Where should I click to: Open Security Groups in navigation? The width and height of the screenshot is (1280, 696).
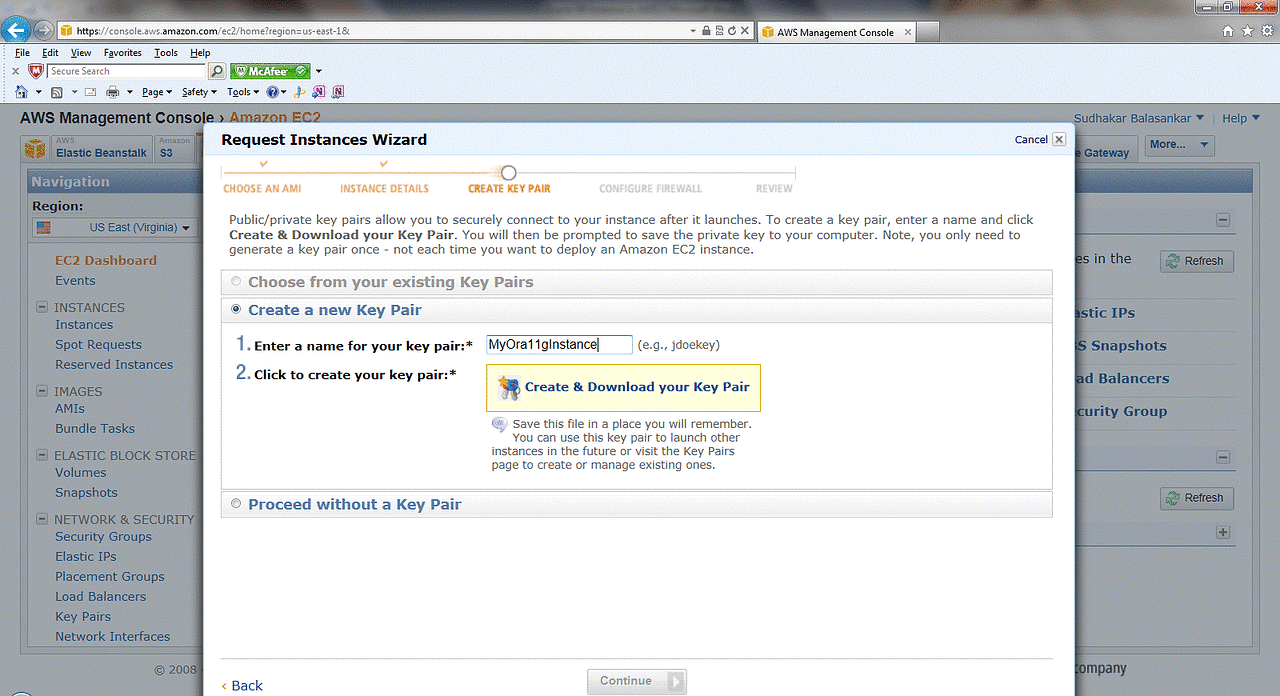[103, 536]
